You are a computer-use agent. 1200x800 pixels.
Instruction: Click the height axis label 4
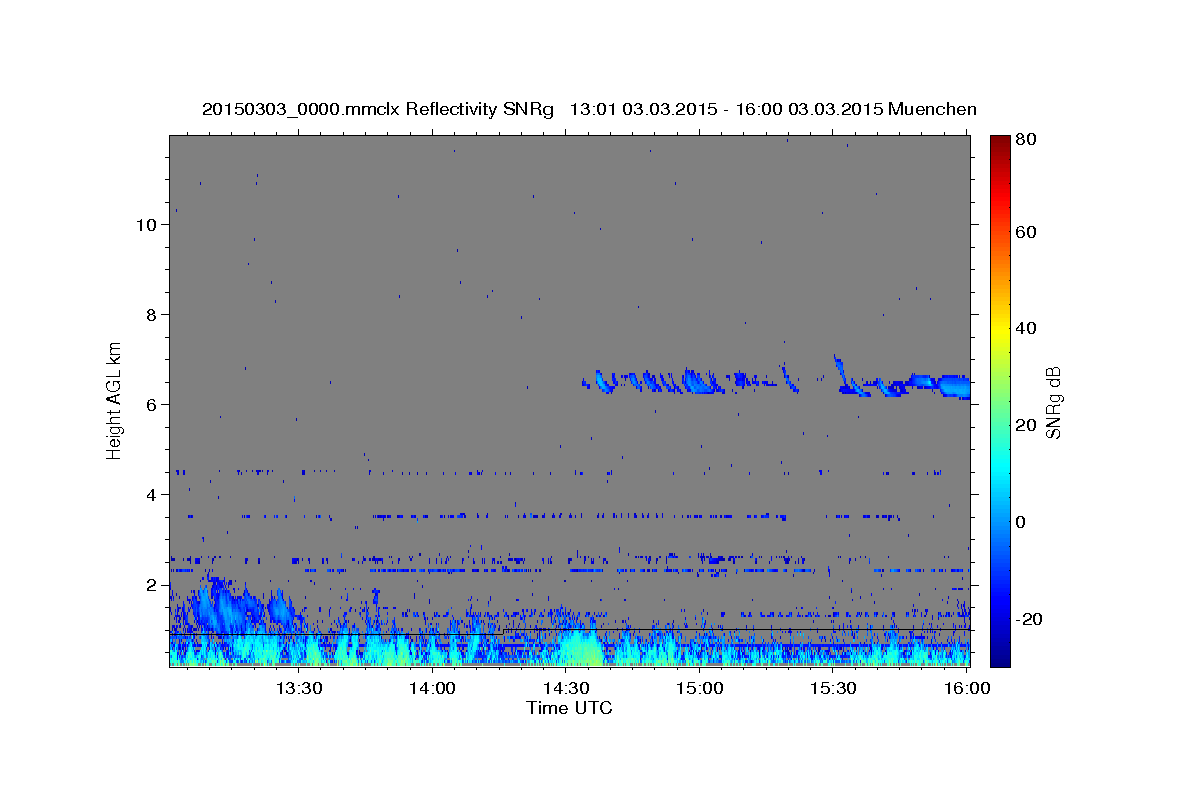151,494
